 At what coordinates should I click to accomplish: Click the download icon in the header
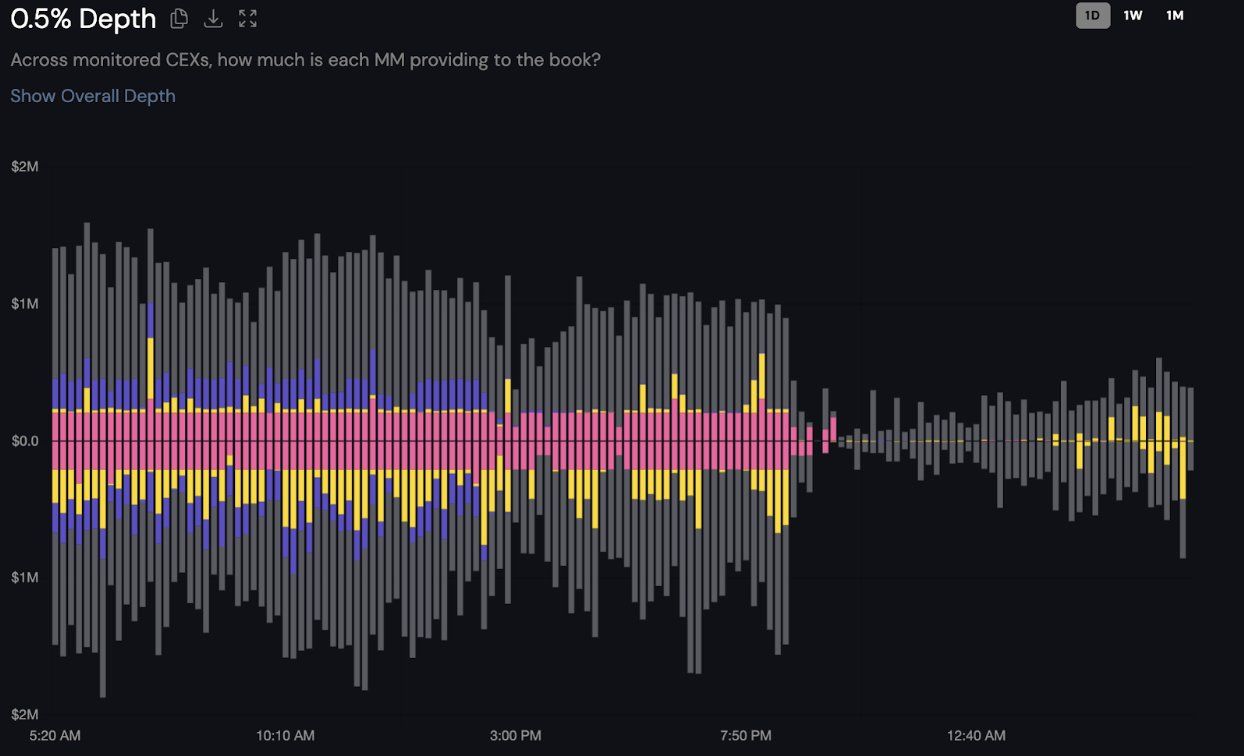point(213,18)
